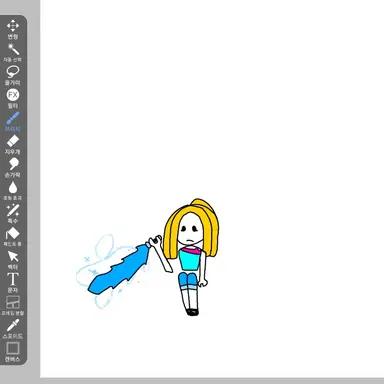Select the Paint Bucket (페인트 통) tool
The height and width of the screenshot is (384, 384).
click(x=13, y=237)
